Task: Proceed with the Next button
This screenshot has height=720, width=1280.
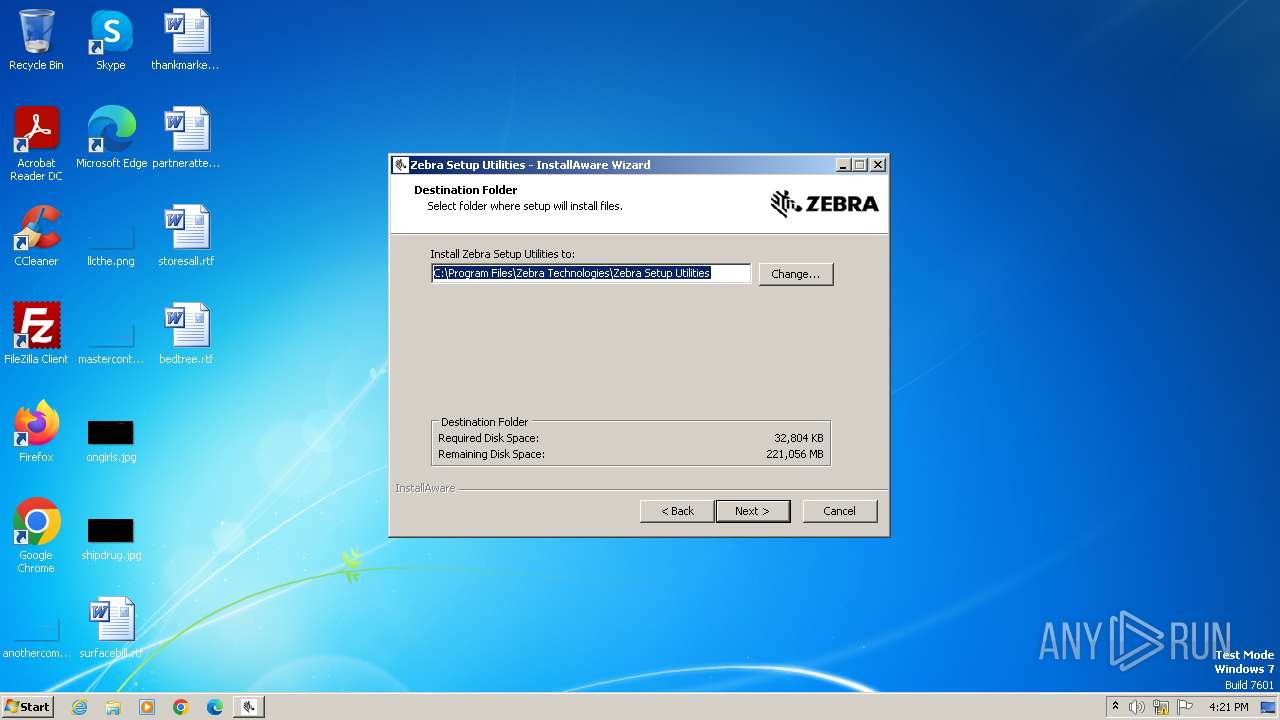Action: click(753, 511)
